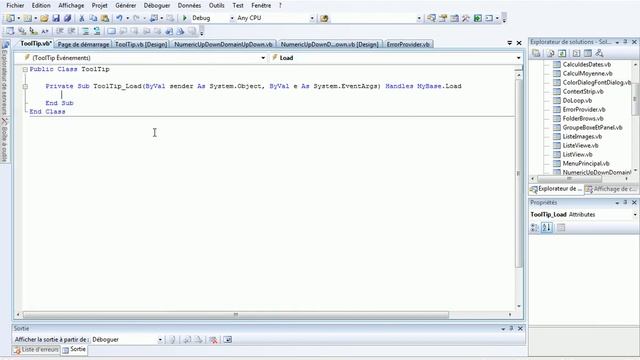
Task: Open the Boîte à outils side panel
Action: coord(5,141)
